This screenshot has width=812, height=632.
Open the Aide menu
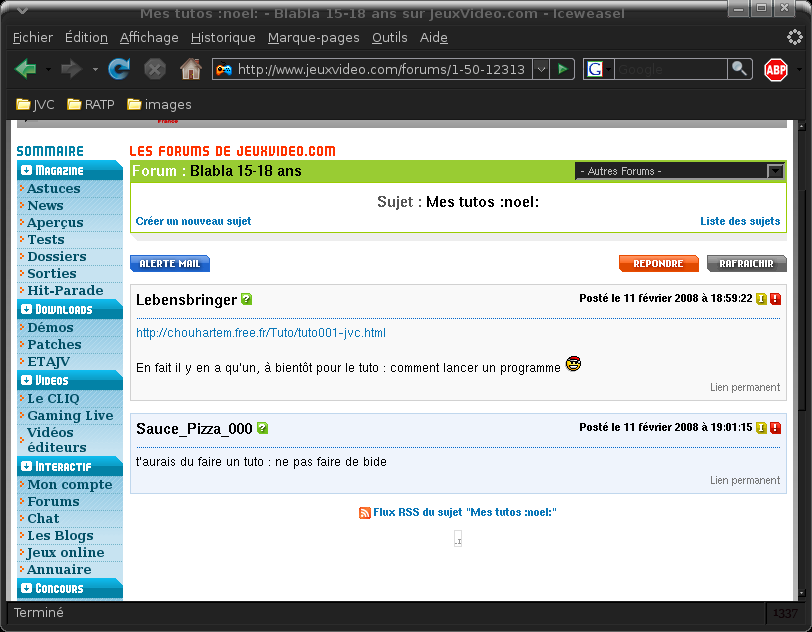point(433,37)
